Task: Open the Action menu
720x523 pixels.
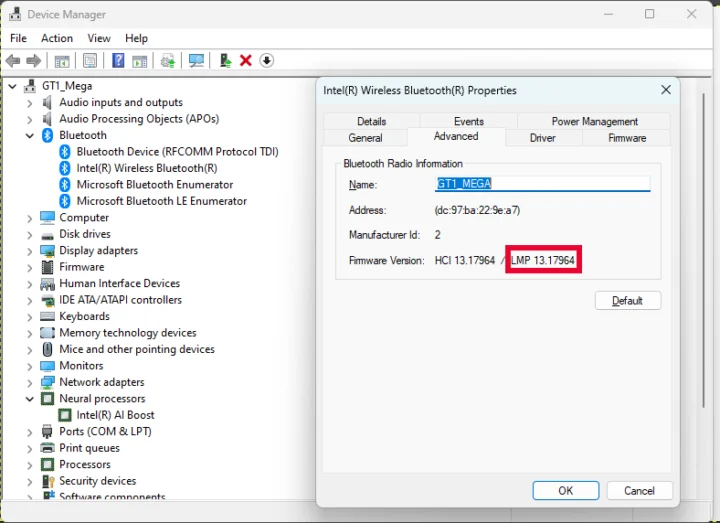Action: tap(57, 38)
